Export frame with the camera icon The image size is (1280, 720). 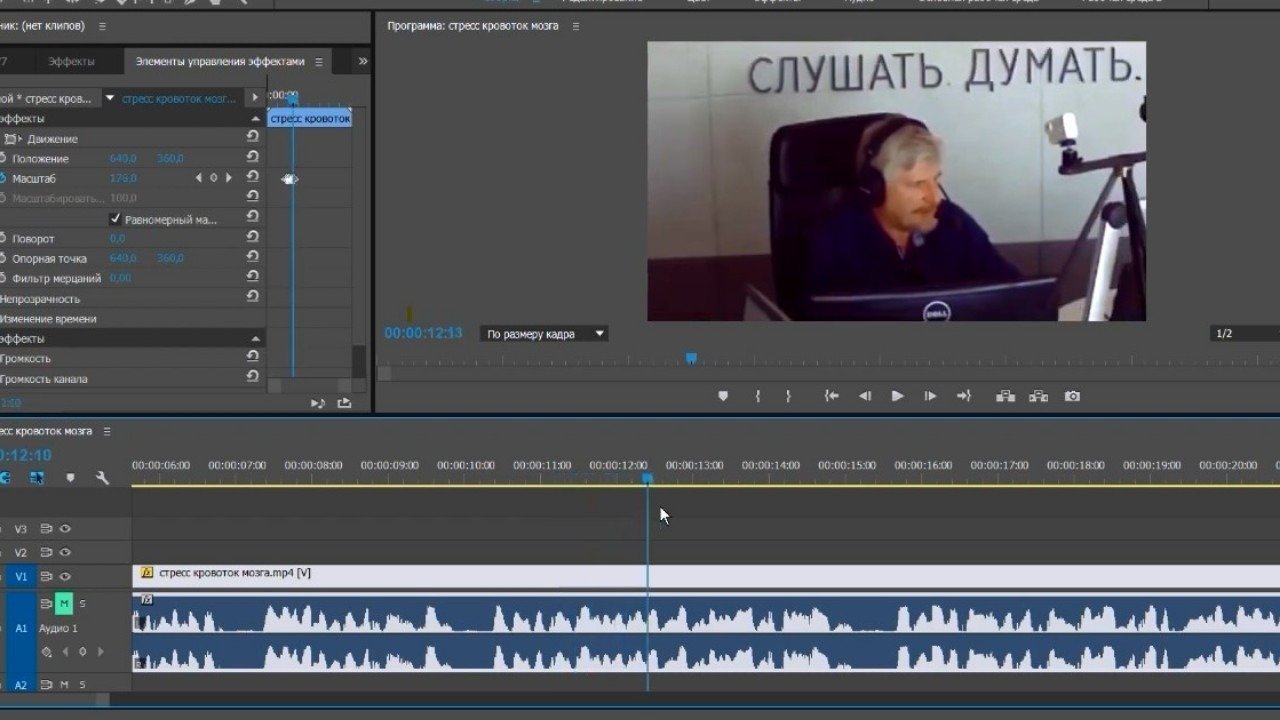click(x=1072, y=396)
